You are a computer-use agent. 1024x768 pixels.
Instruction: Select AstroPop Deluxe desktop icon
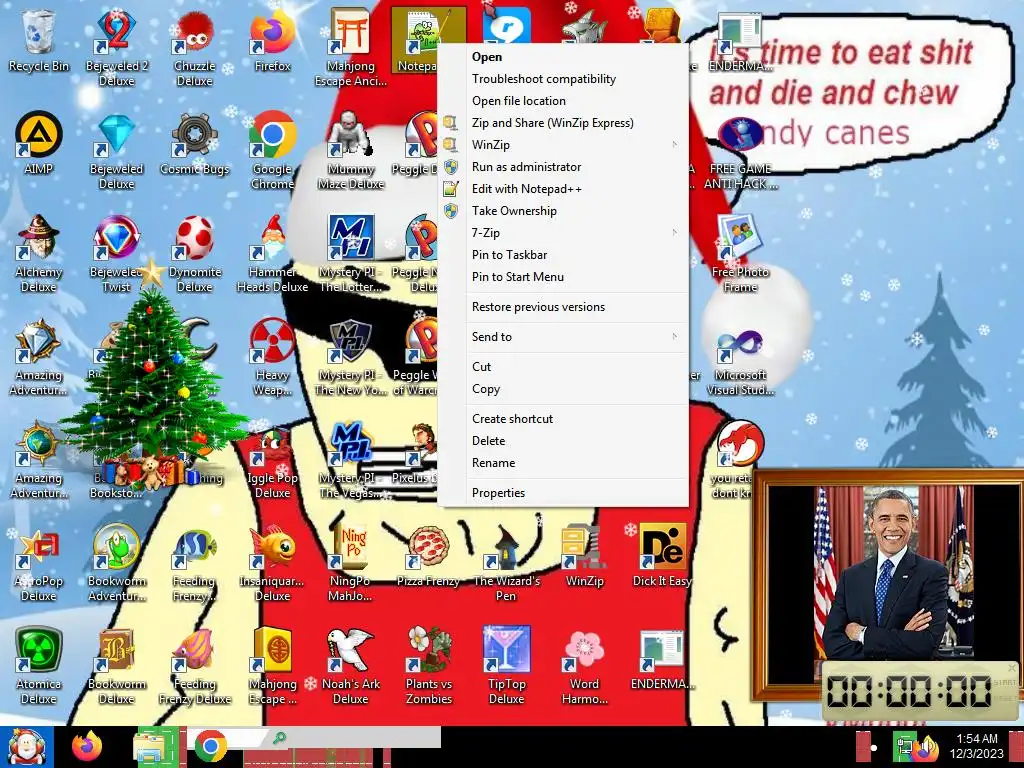(39, 563)
